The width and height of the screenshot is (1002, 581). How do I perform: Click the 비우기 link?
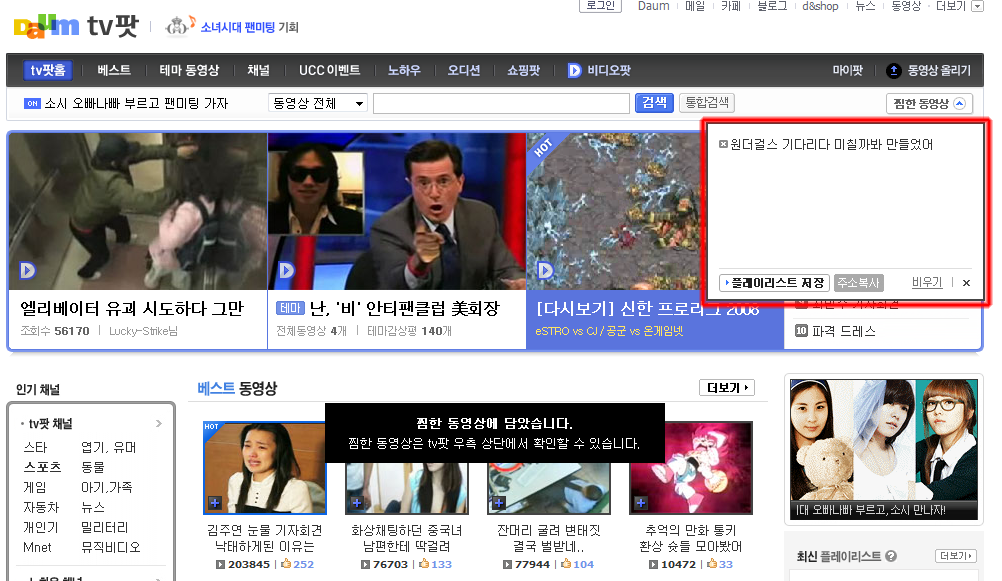click(x=927, y=282)
